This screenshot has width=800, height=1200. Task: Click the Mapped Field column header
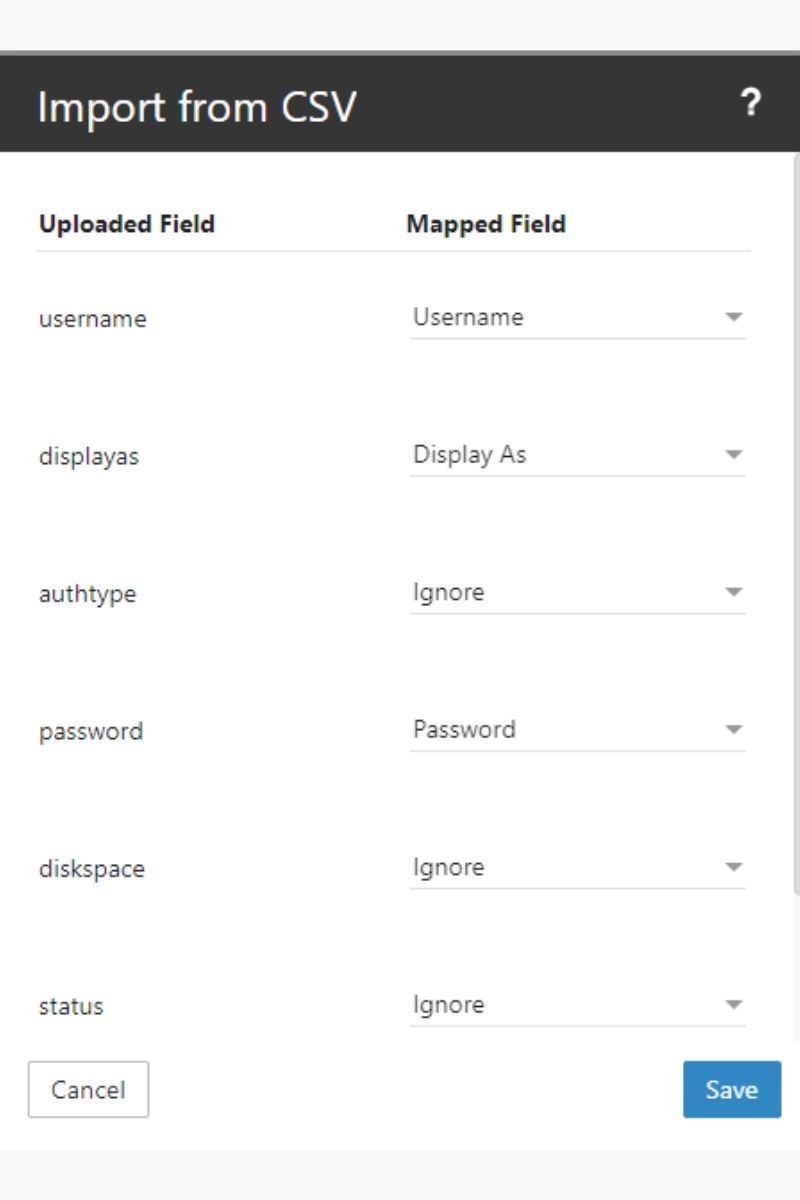tap(486, 224)
